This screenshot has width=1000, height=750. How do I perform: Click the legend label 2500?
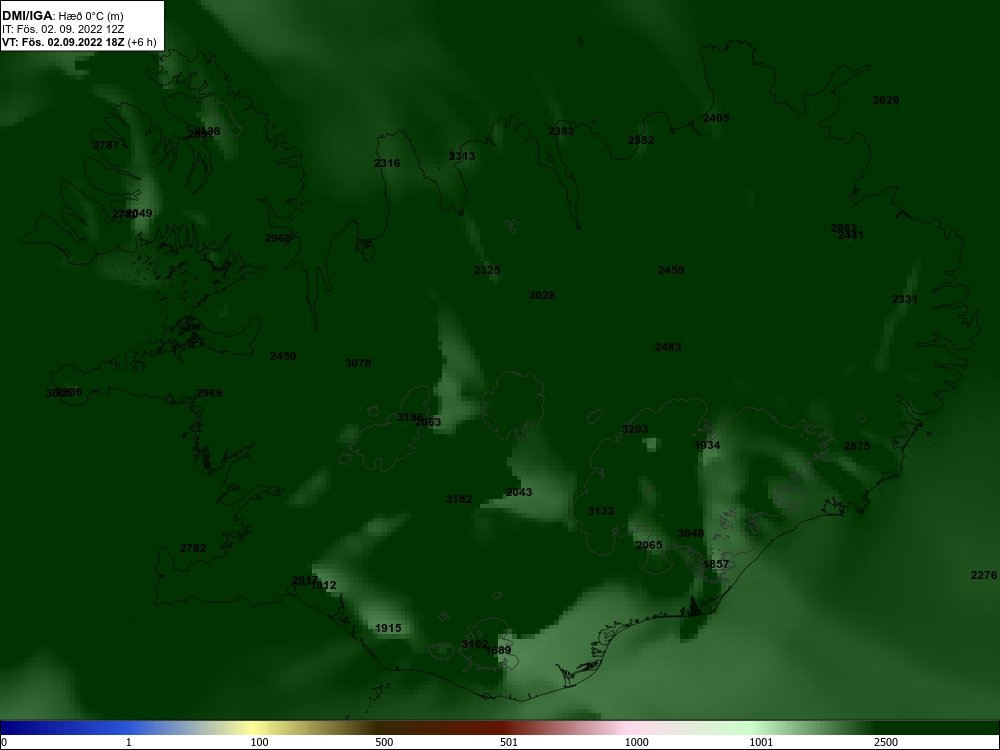(x=886, y=742)
